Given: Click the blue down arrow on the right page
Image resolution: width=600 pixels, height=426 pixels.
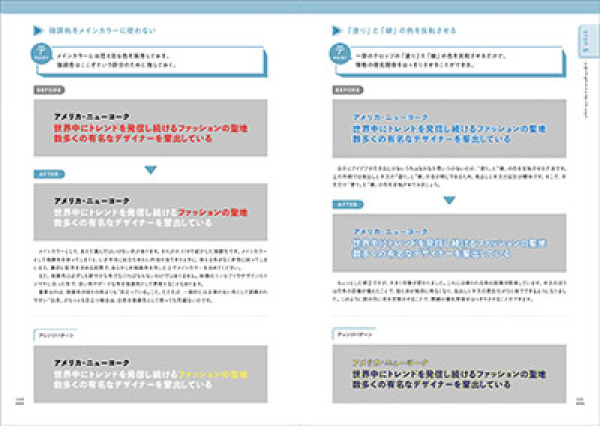Looking at the screenshot, I should click(x=449, y=200).
